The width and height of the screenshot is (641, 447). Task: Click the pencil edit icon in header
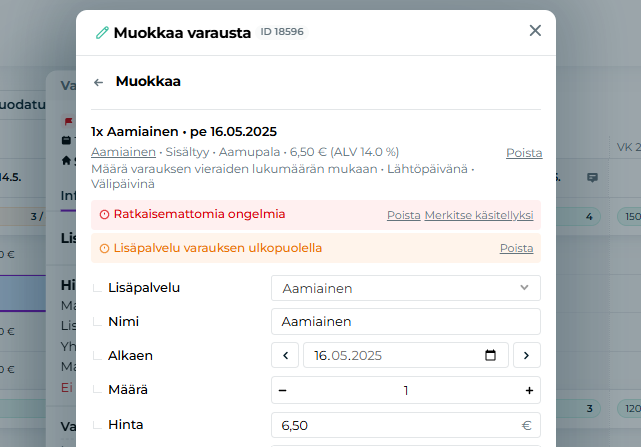pyautogui.click(x=101, y=32)
